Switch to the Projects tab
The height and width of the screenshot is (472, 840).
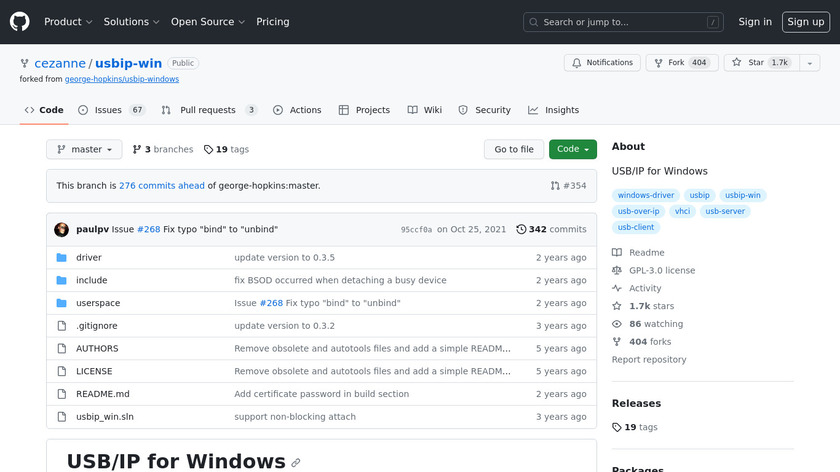pos(364,110)
